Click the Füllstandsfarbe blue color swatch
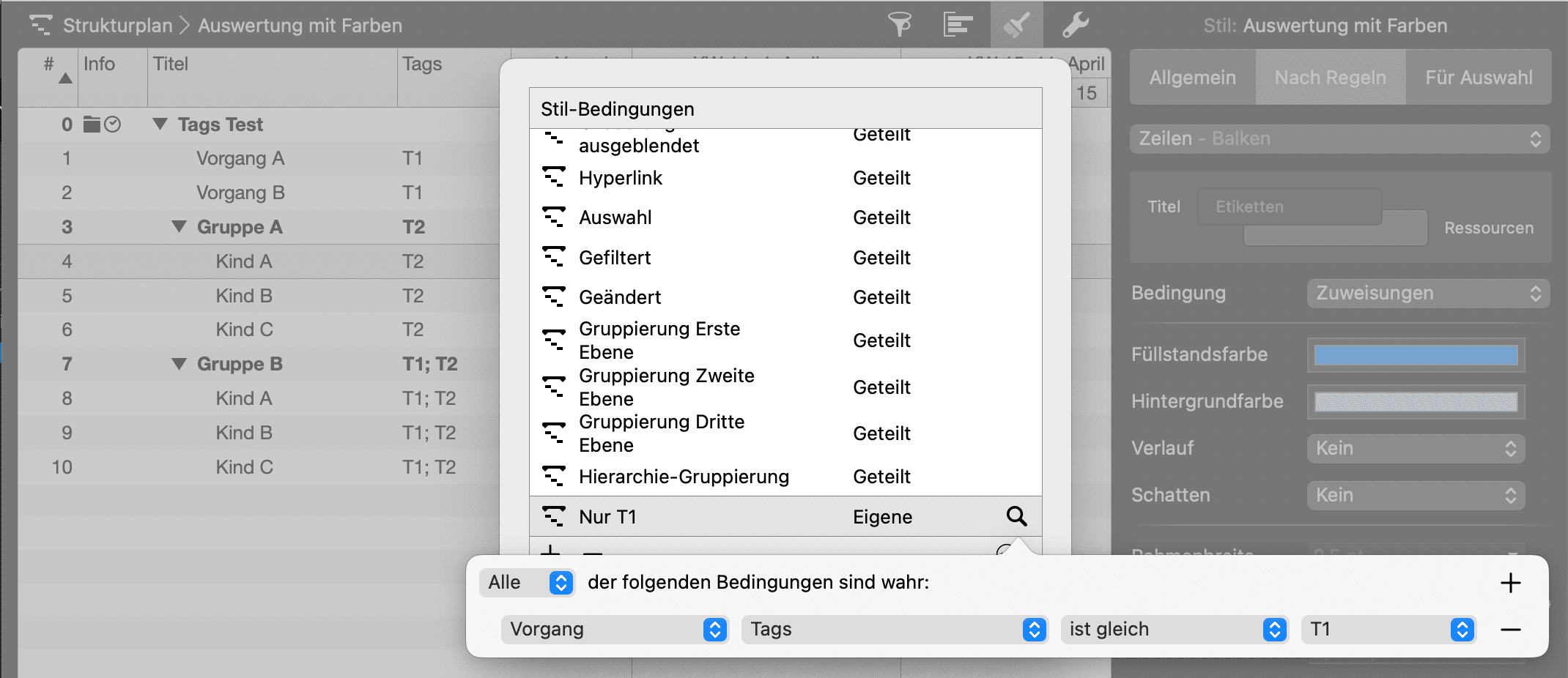Image resolution: width=1568 pixels, height=678 pixels. click(1415, 355)
